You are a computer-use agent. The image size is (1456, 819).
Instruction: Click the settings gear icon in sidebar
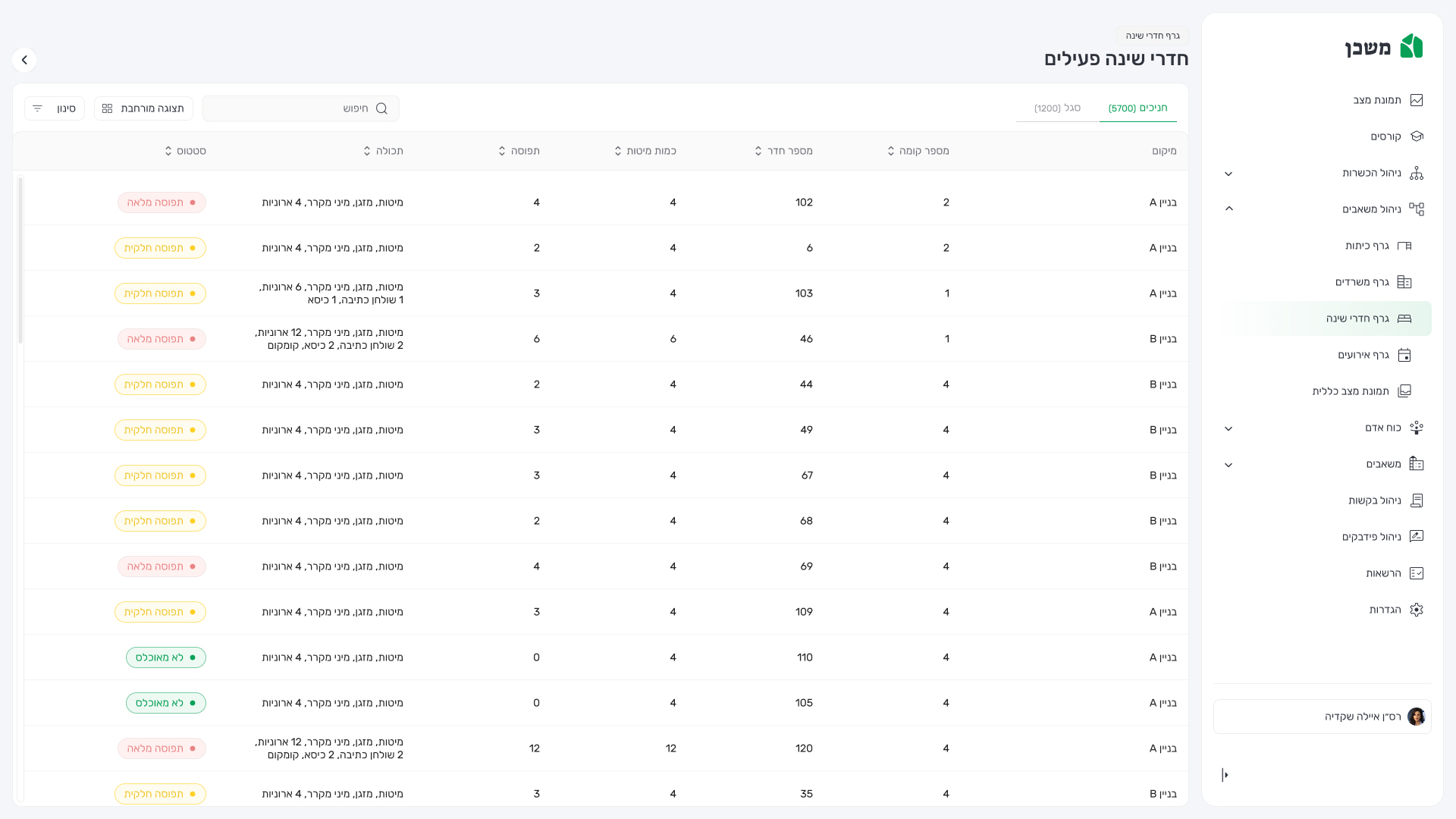pyautogui.click(x=1416, y=610)
